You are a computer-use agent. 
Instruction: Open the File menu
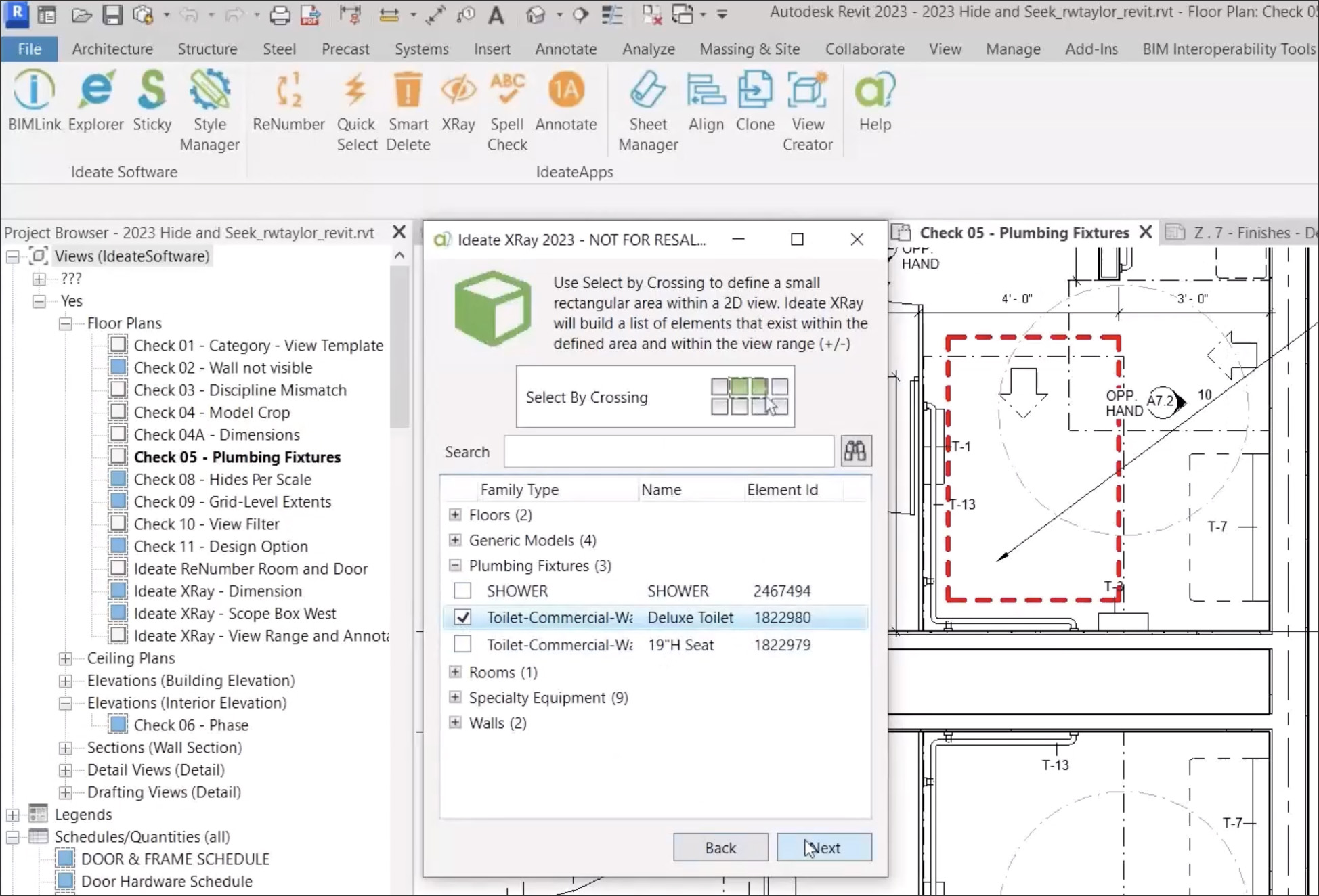click(29, 49)
